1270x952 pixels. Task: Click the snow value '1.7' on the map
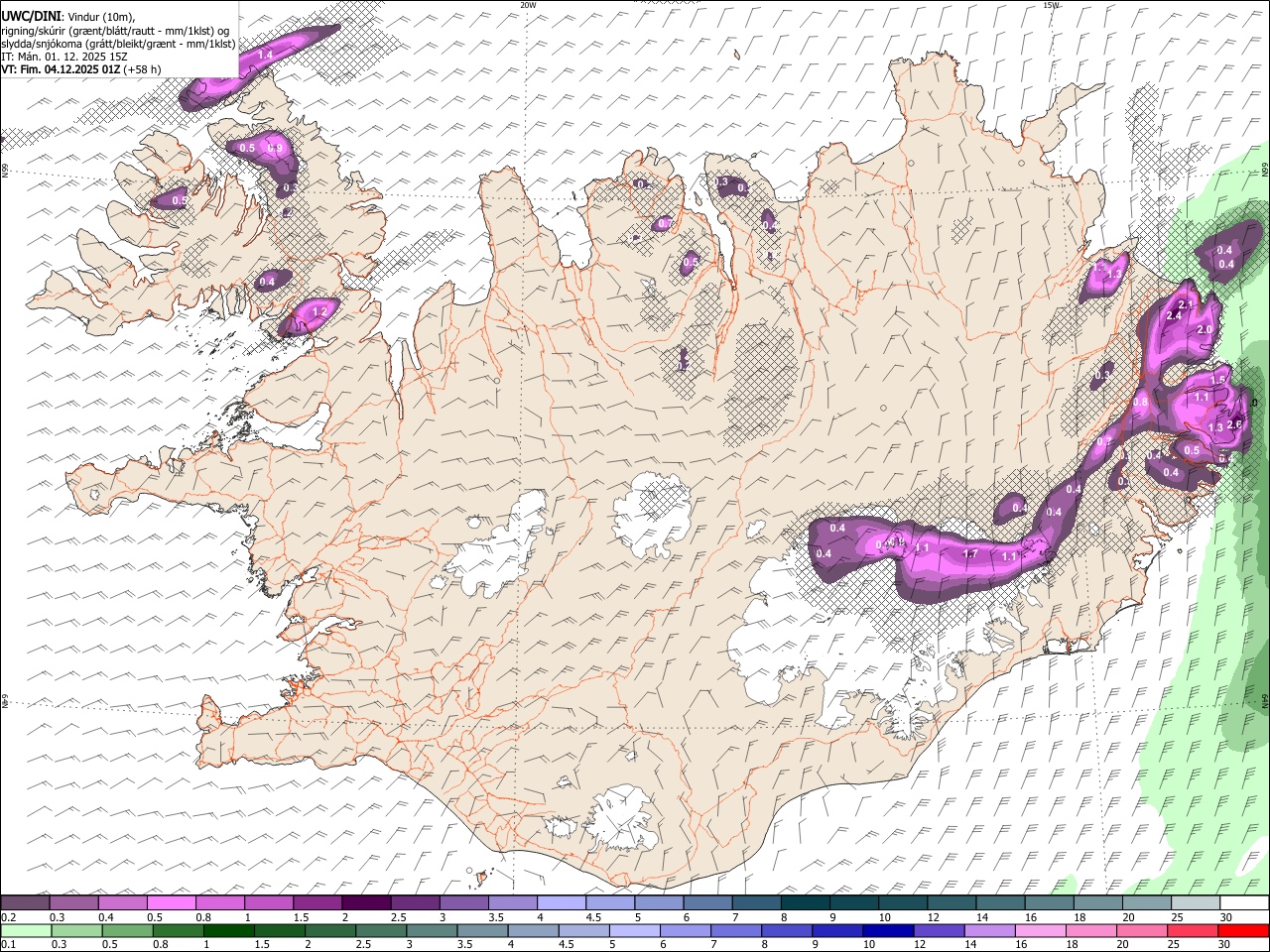971,554
